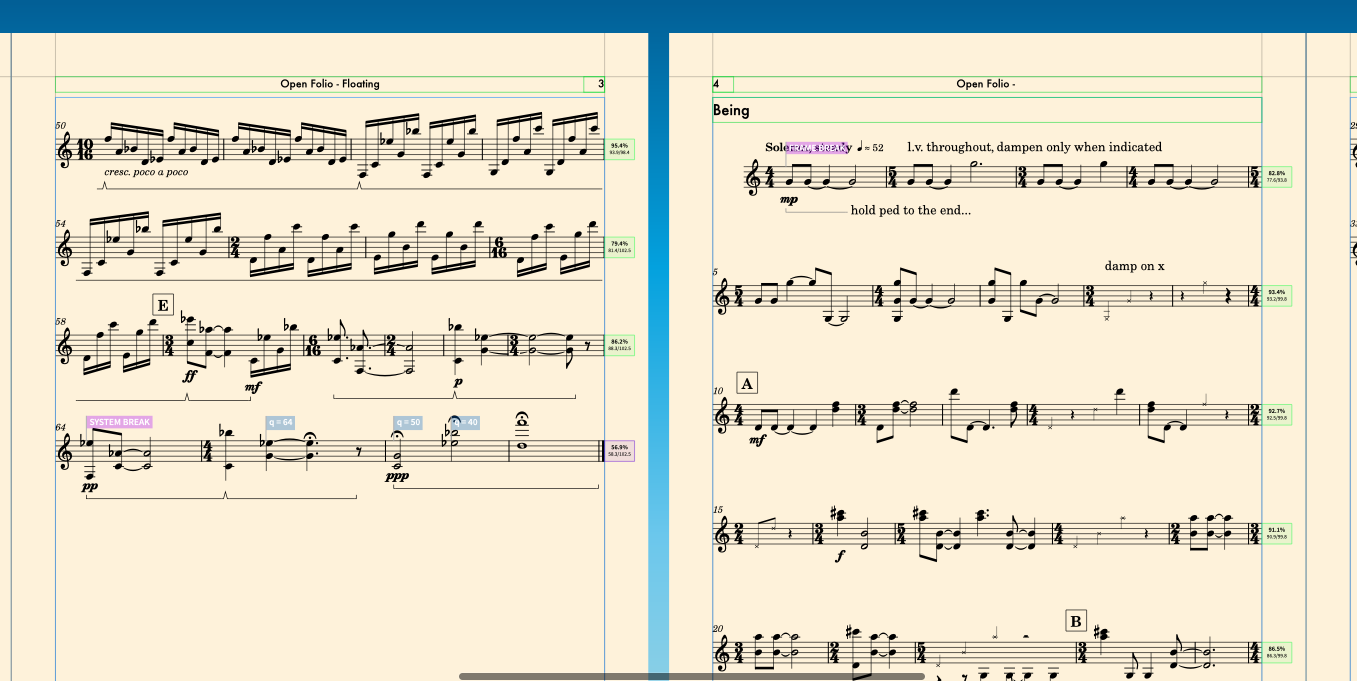This screenshot has height=681, width=1357.
Task: Select the mf dynamic on page 3
Action: [252, 386]
